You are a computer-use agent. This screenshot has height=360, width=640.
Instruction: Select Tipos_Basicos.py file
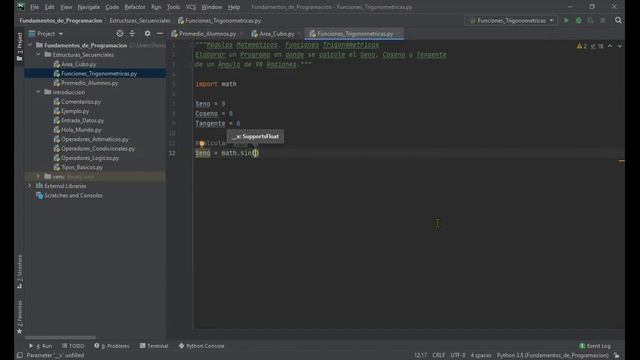point(82,167)
